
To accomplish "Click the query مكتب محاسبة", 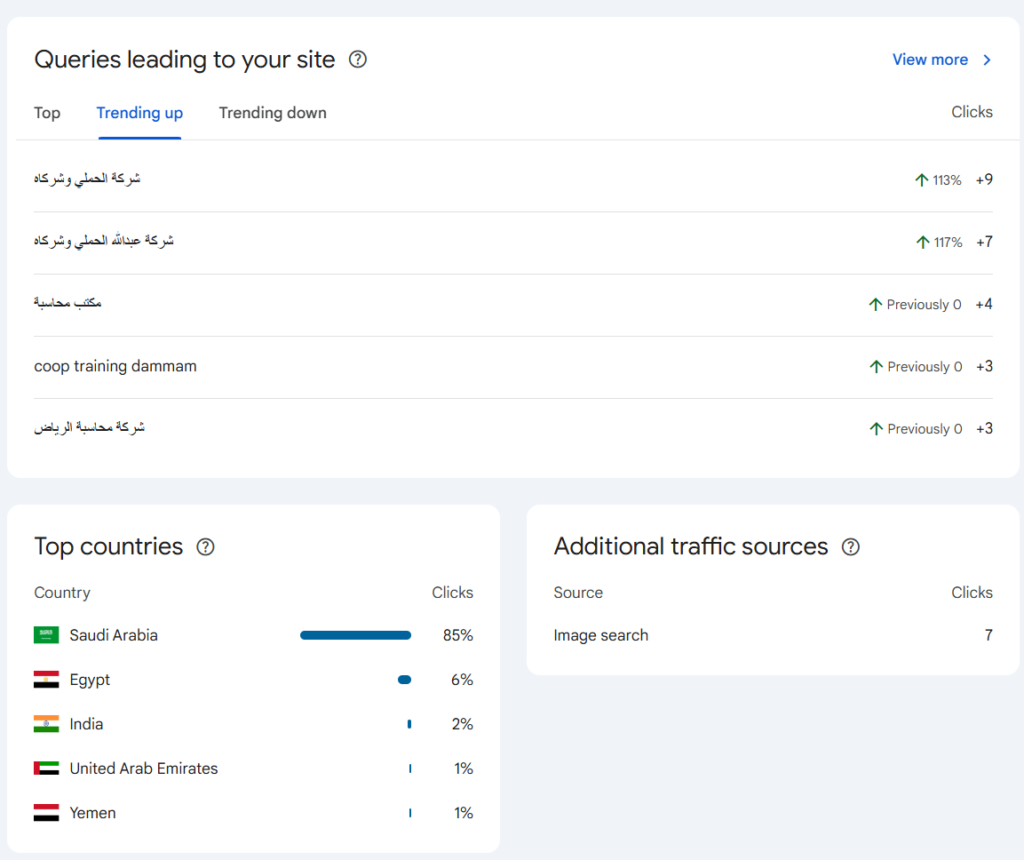I will [x=67, y=303].
